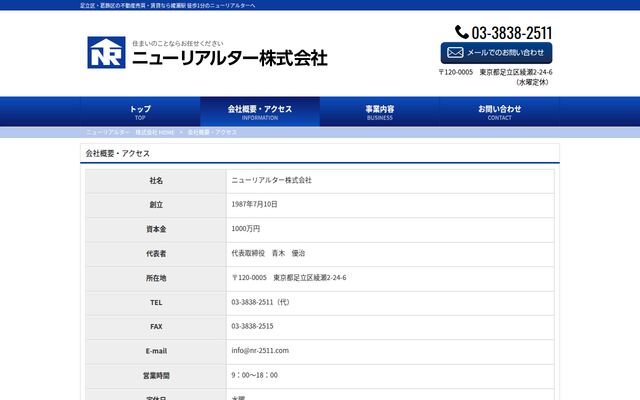Click the 社名 row label

tap(156, 180)
